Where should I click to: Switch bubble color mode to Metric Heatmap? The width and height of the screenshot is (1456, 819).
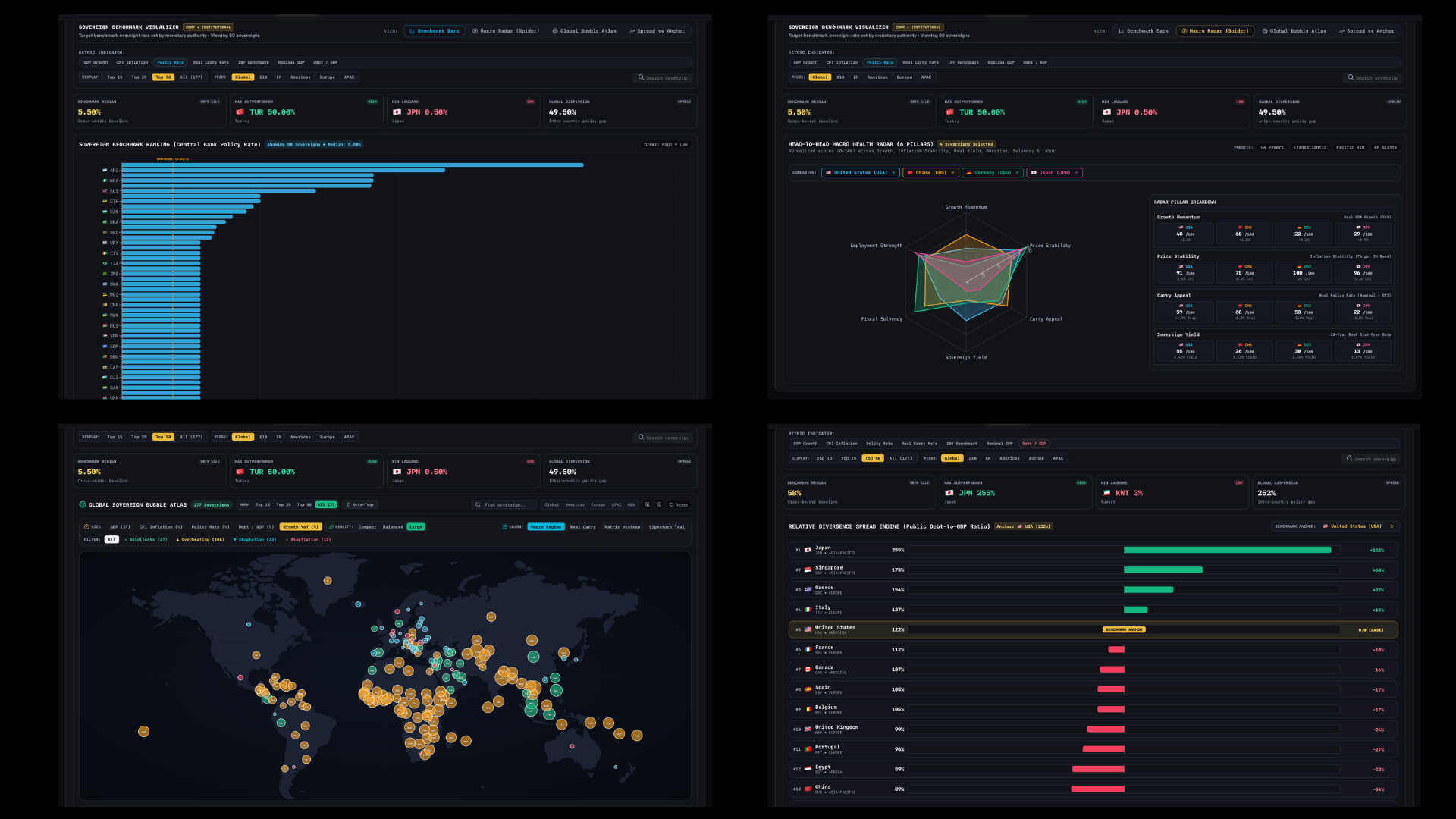pyautogui.click(x=622, y=527)
